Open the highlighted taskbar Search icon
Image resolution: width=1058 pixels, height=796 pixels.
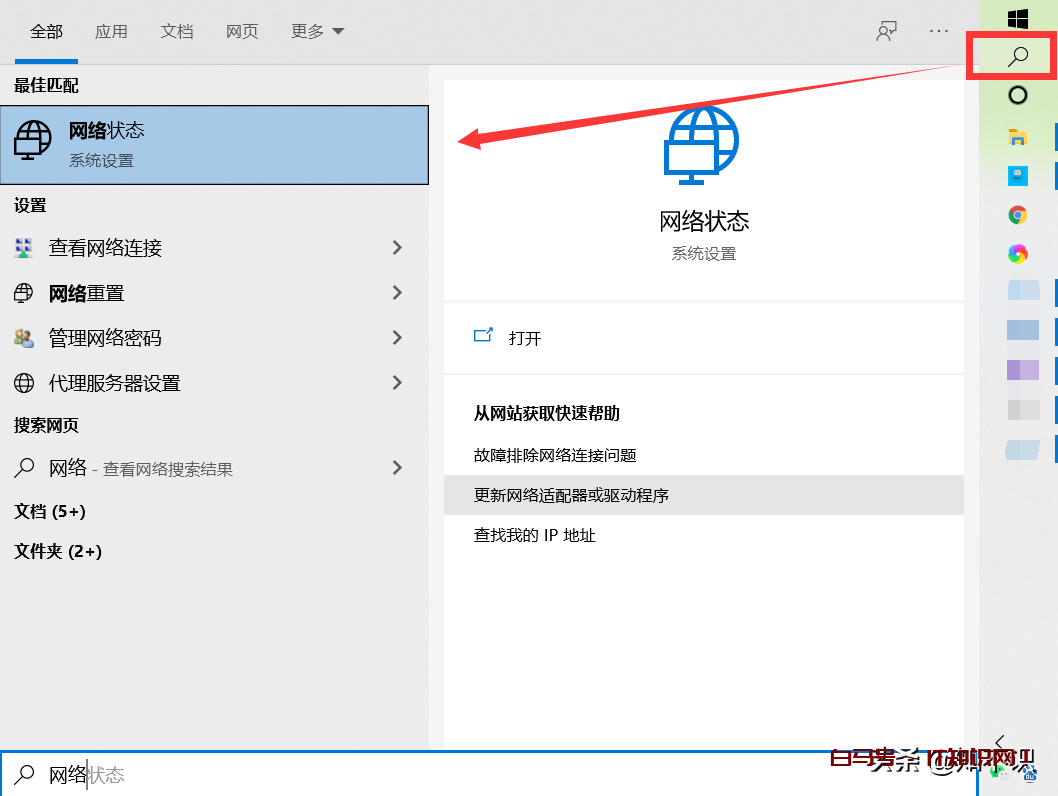pyautogui.click(x=1016, y=56)
